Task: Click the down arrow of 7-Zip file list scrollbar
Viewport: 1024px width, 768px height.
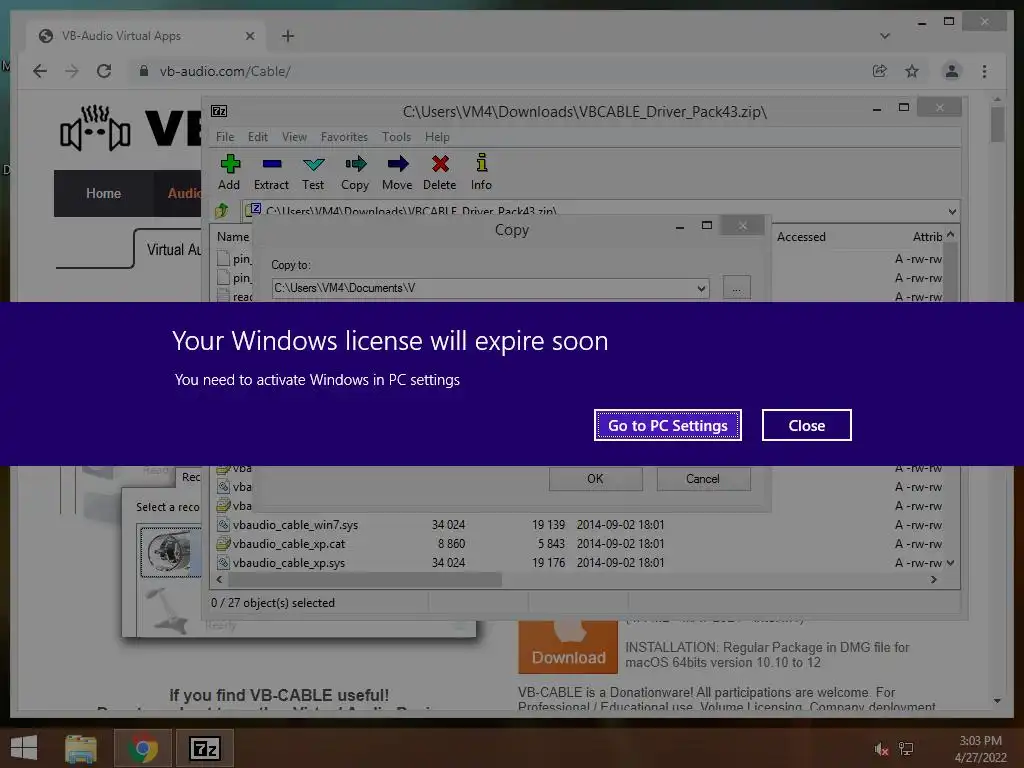Action: pyautogui.click(x=951, y=562)
